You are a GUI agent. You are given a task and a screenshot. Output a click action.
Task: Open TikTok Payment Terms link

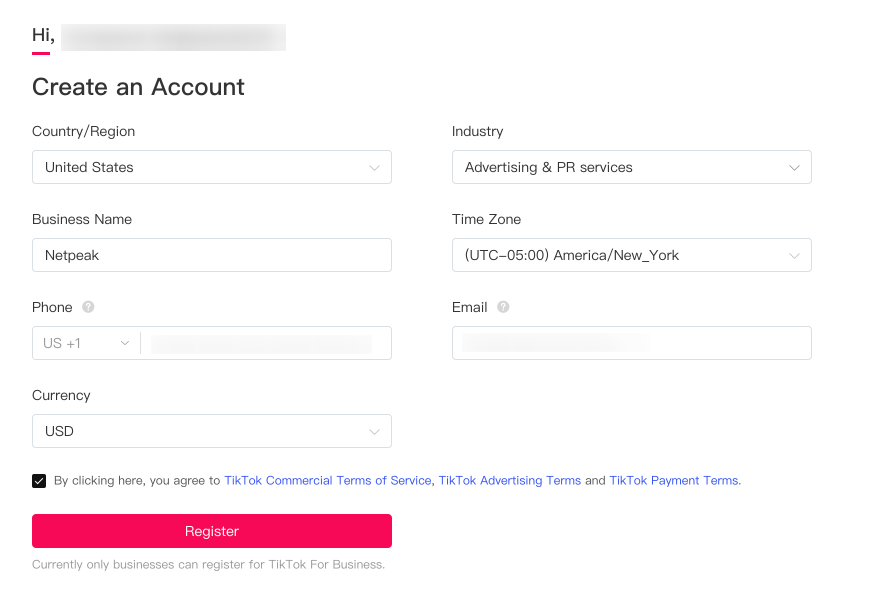click(674, 481)
